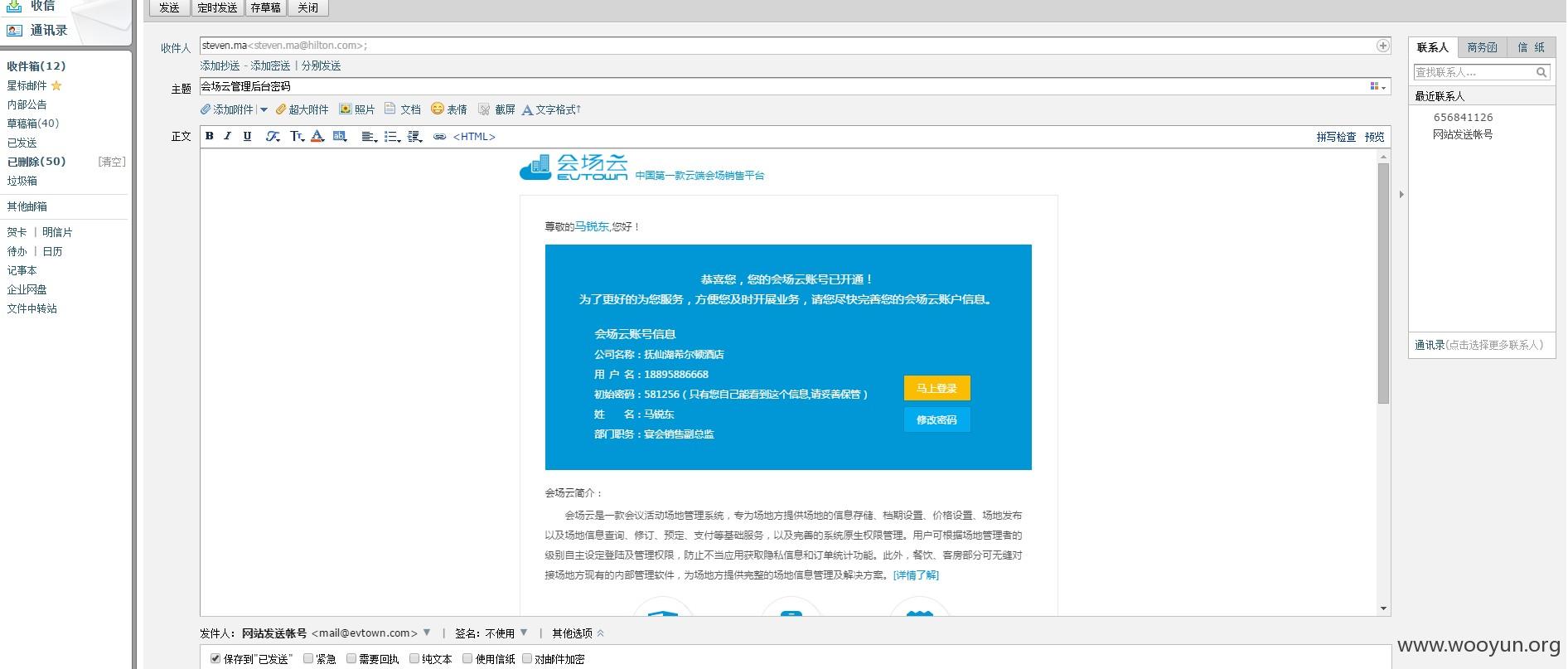Toggle bold formatting in editor

(x=210, y=136)
